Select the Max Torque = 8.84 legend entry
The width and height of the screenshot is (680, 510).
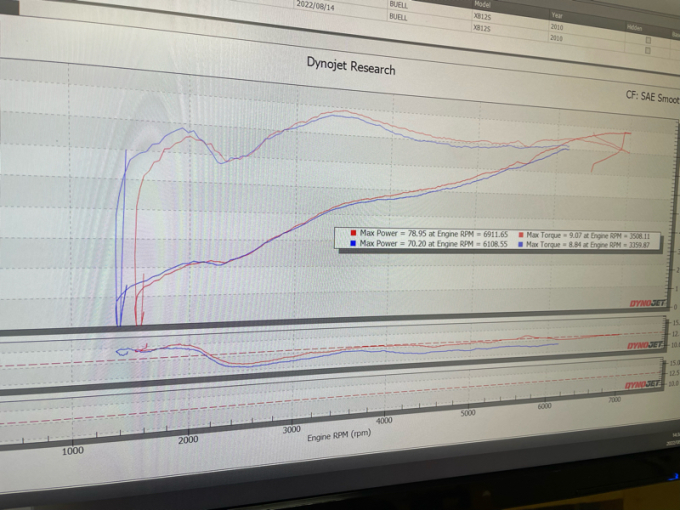point(588,245)
